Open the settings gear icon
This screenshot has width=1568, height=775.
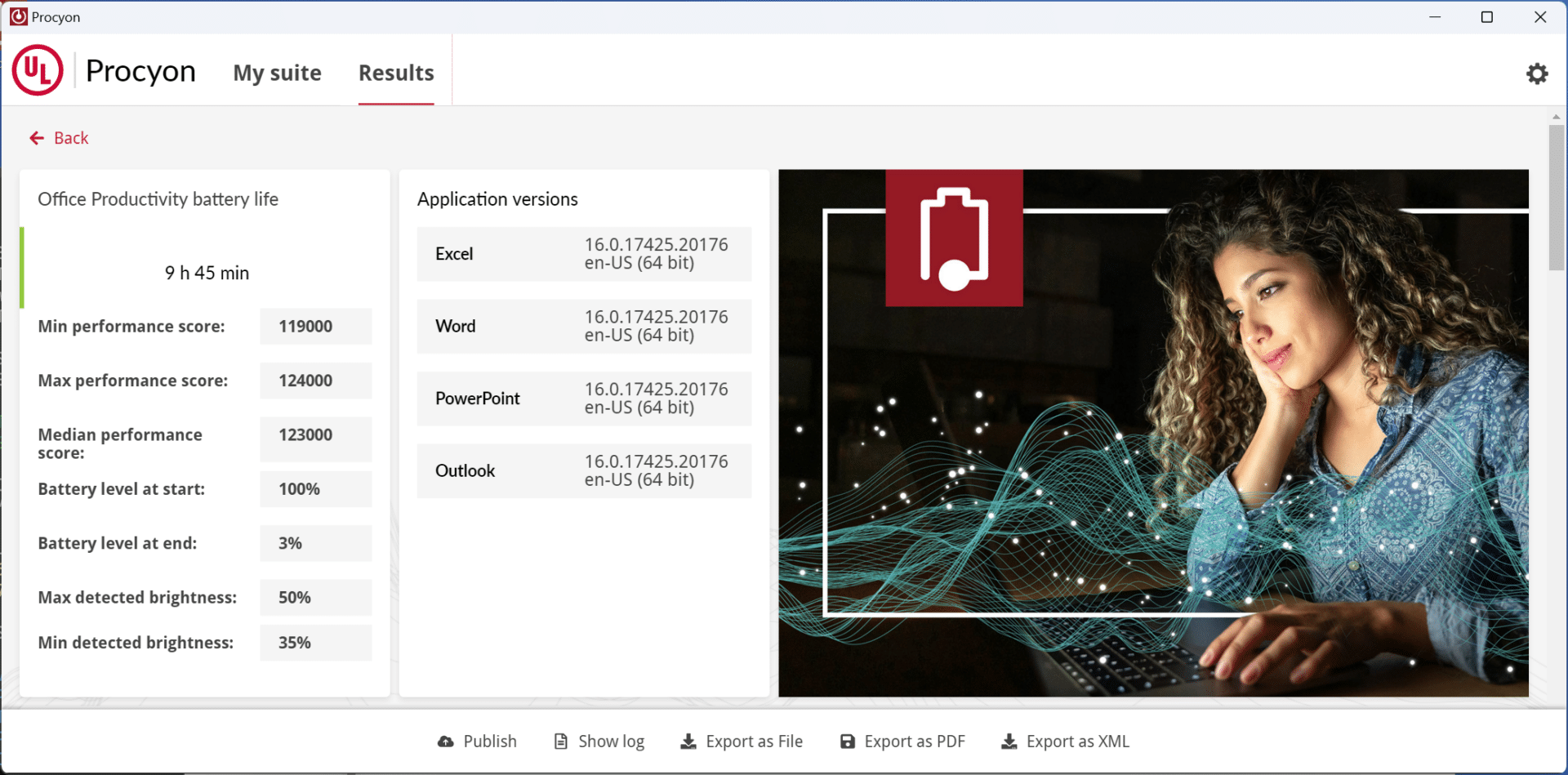pos(1537,73)
